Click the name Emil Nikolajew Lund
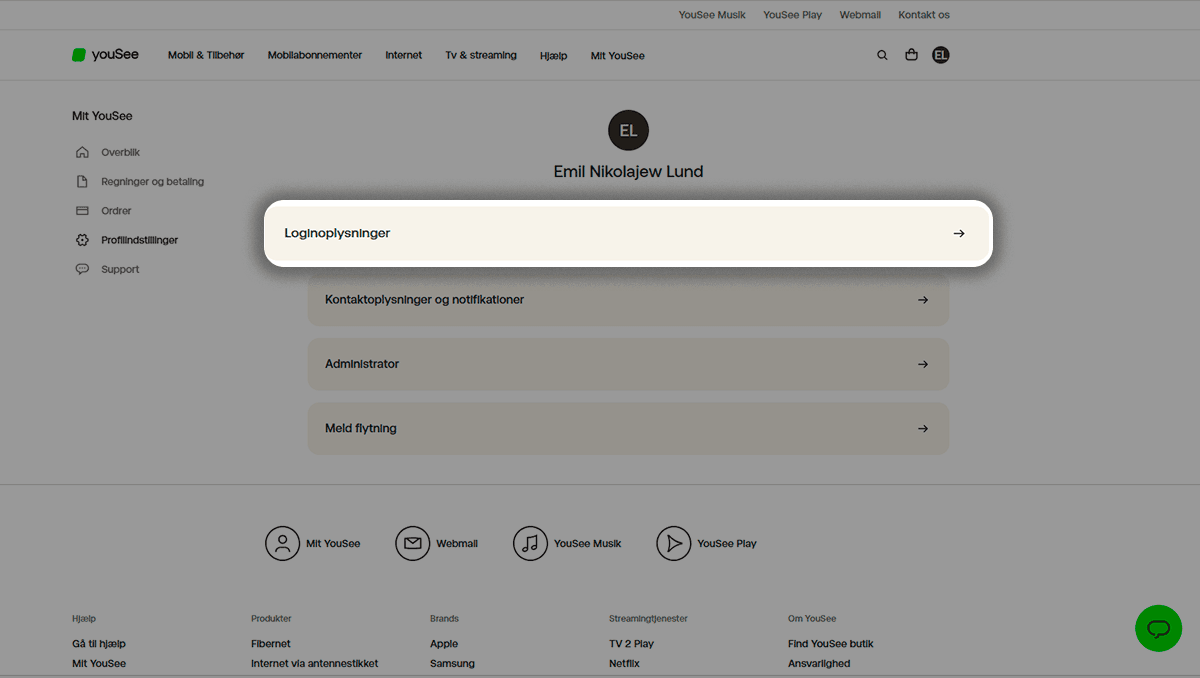 [628, 172]
